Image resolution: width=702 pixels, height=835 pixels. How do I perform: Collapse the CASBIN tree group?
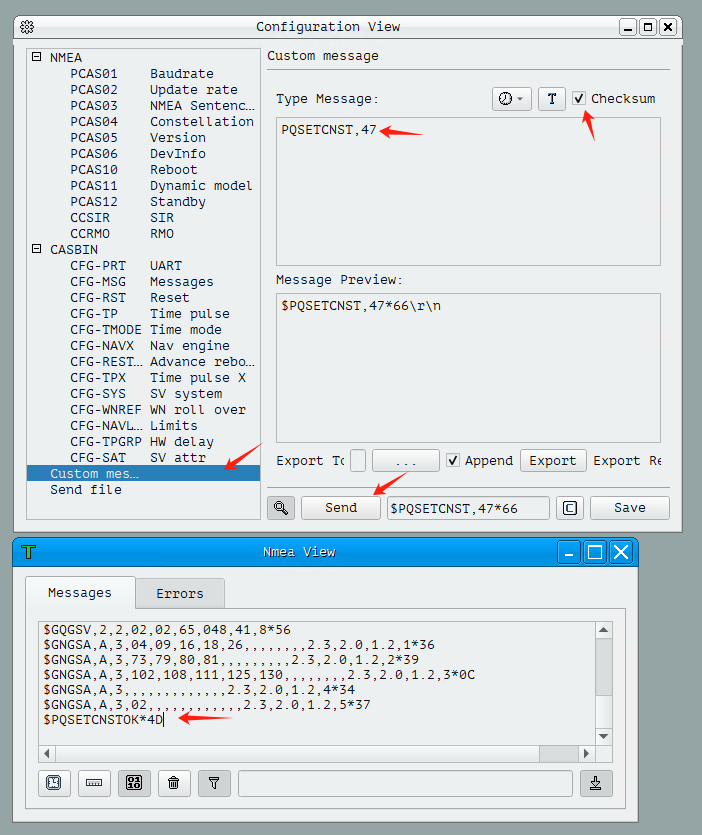click(x=37, y=249)
